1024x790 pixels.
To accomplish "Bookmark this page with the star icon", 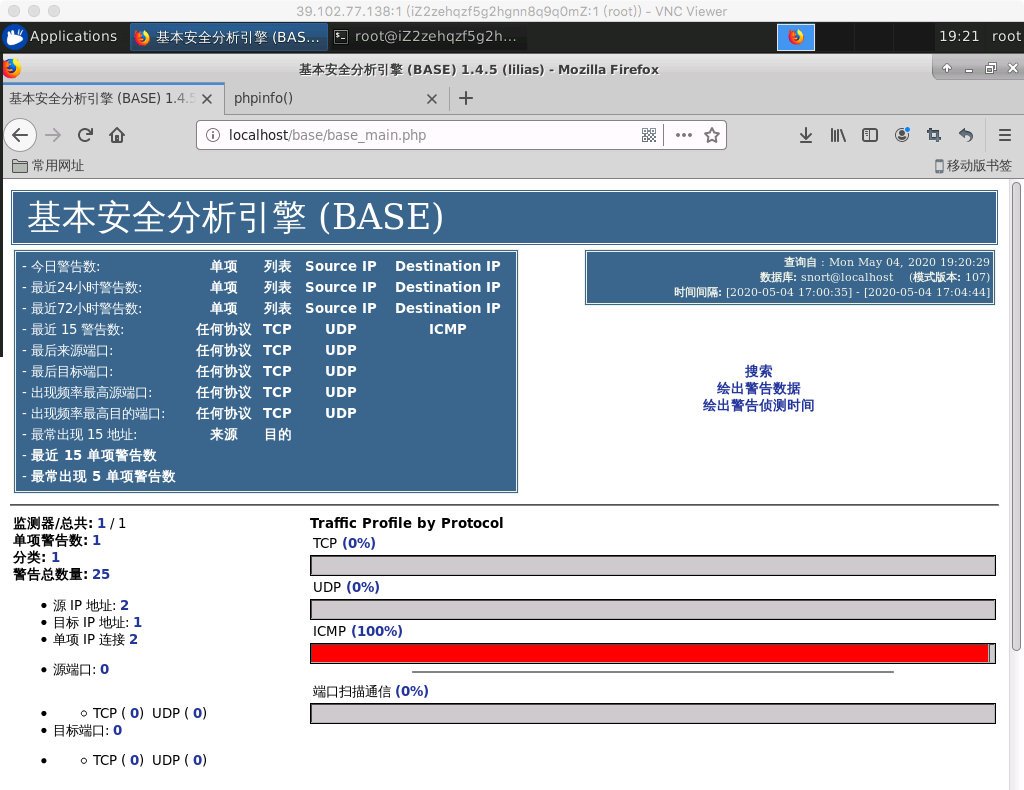I will point(712,135).
